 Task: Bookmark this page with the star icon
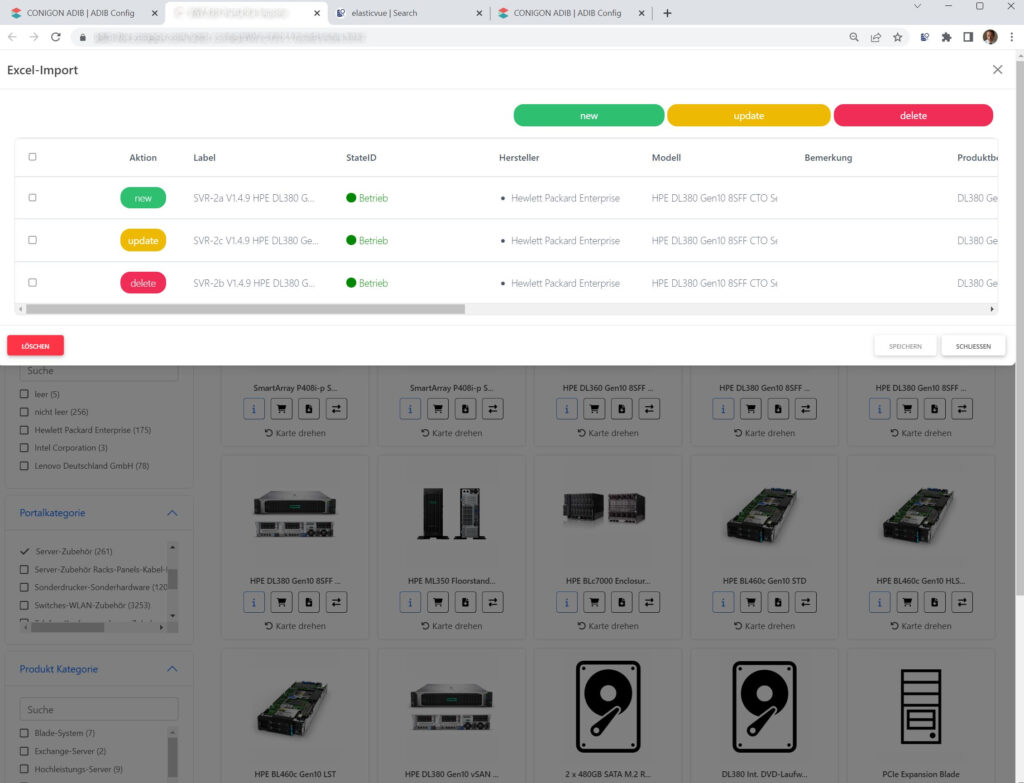(x=898, y=37)
